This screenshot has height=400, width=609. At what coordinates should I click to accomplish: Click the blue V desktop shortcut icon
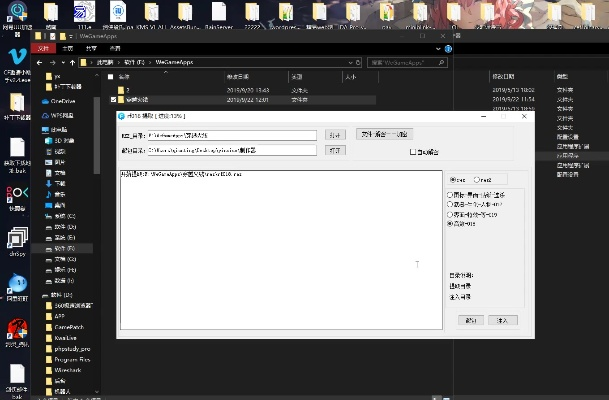(x=17, y=57)
